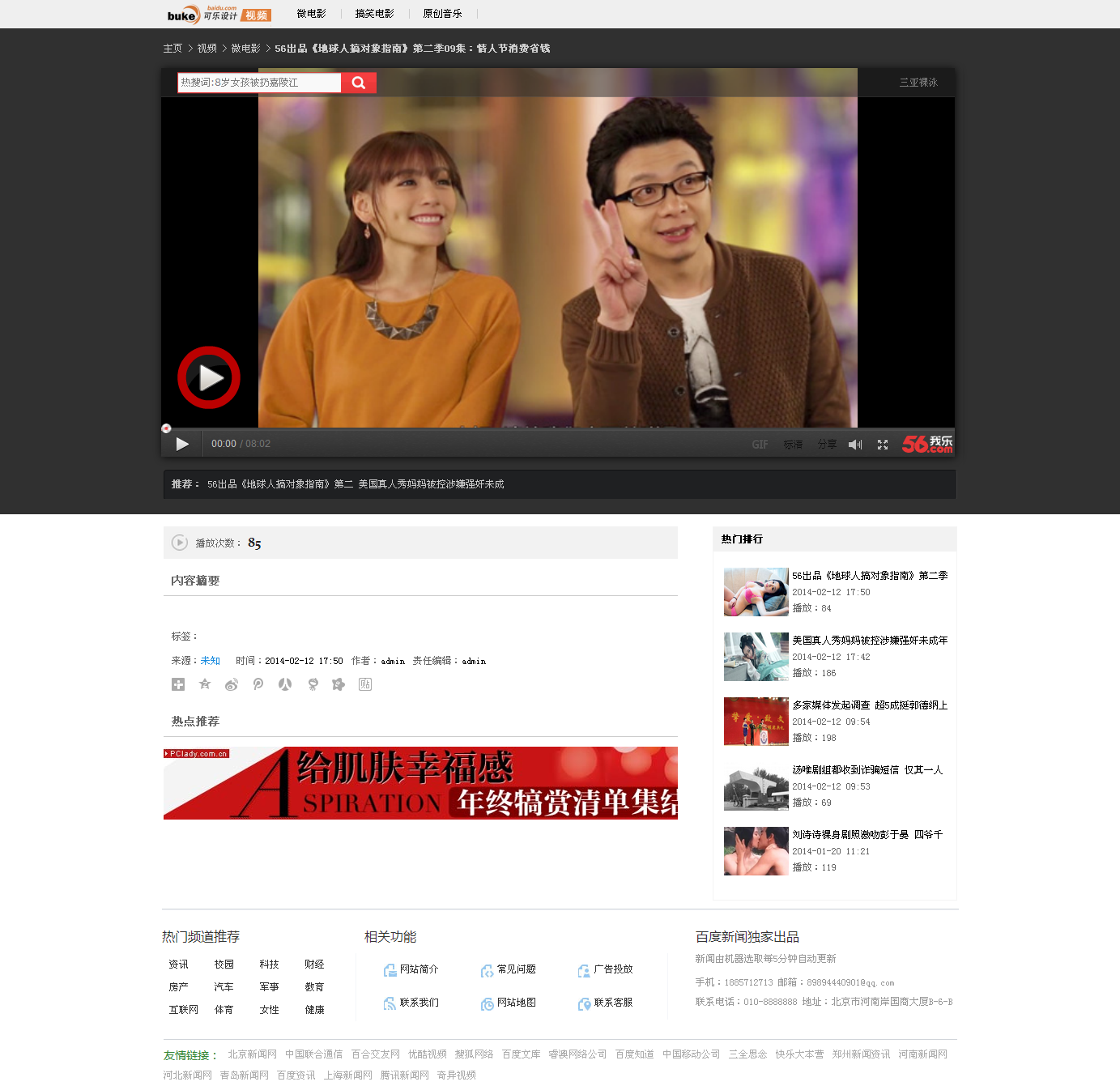Open the 微电影 navigation menu item
This screenshot has height=1086, width=1120.
coord(311,14)
